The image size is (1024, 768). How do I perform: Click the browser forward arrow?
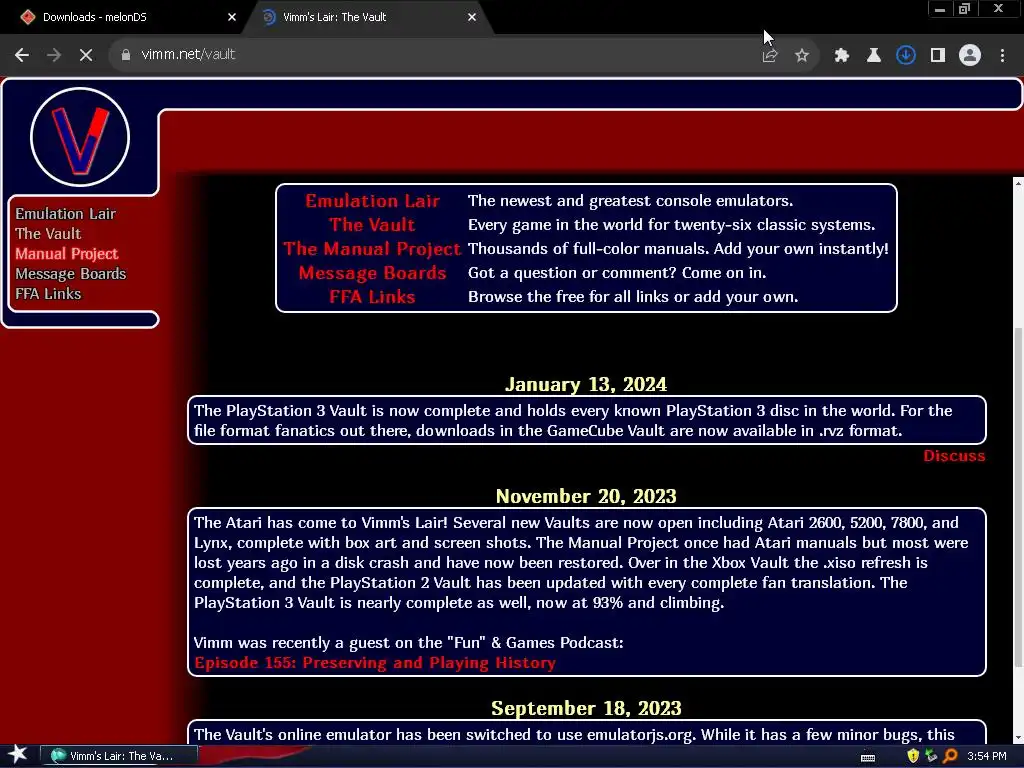click(54, 55)
